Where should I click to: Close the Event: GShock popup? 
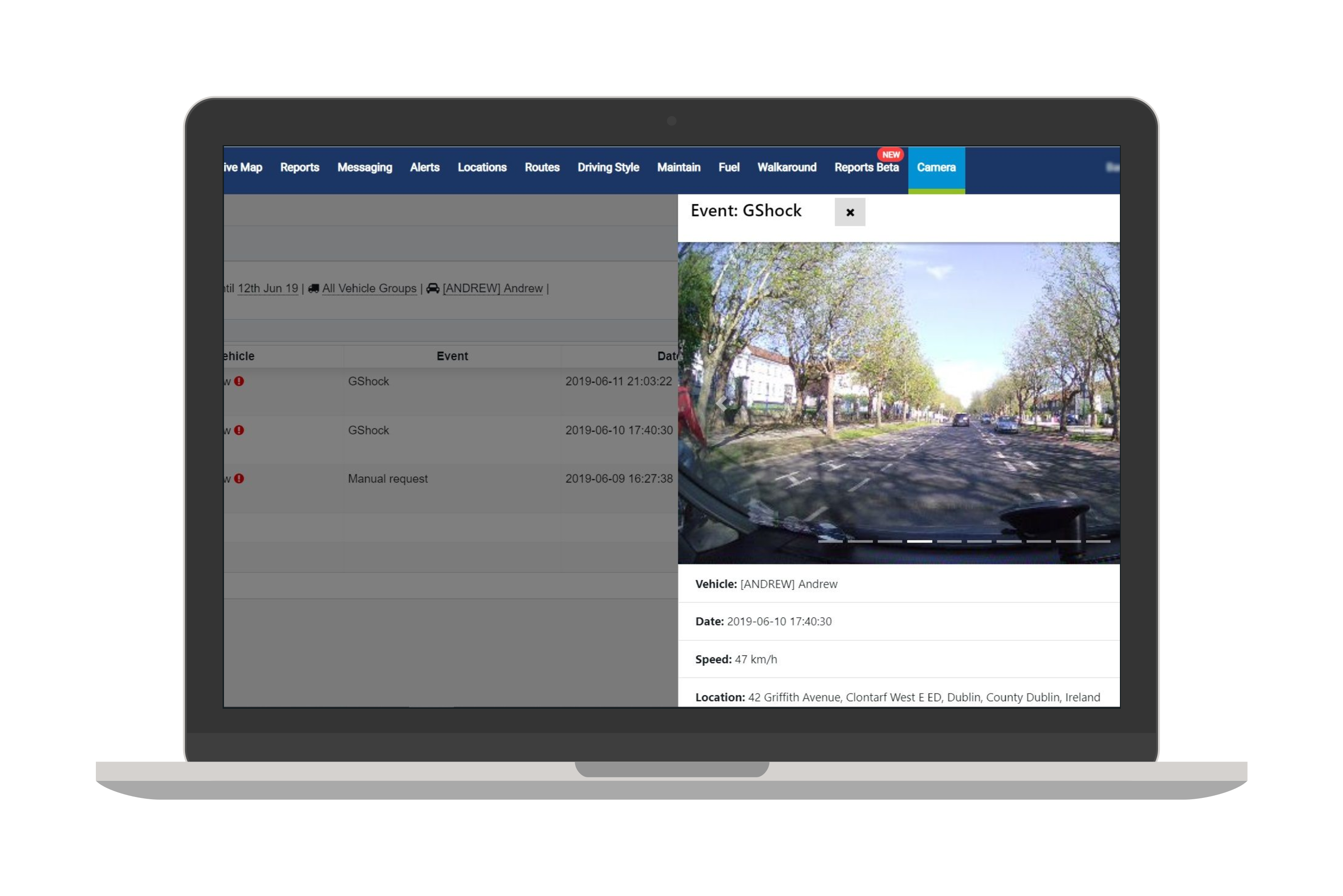[850, 212]
